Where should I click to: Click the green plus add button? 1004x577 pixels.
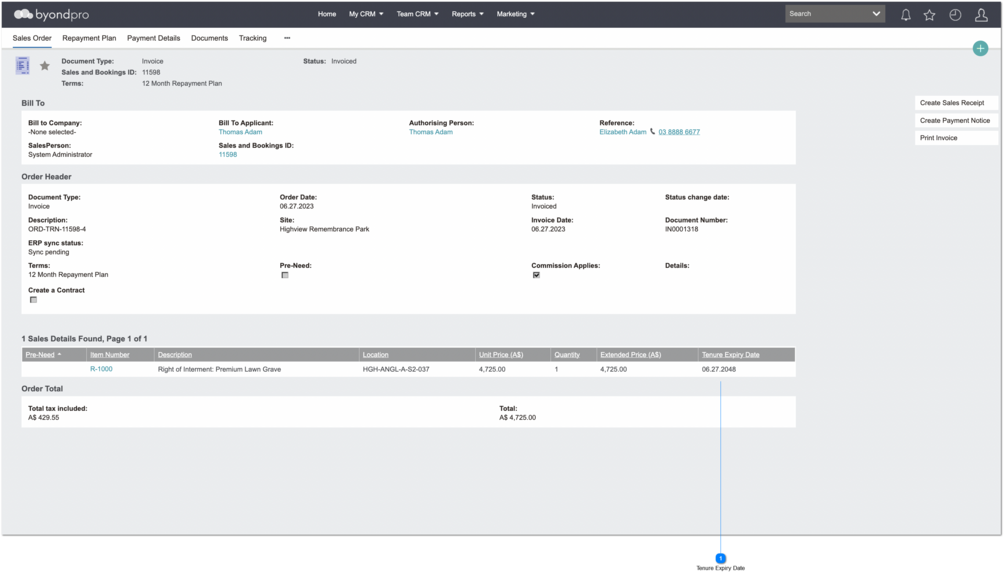tap(980, 49)
